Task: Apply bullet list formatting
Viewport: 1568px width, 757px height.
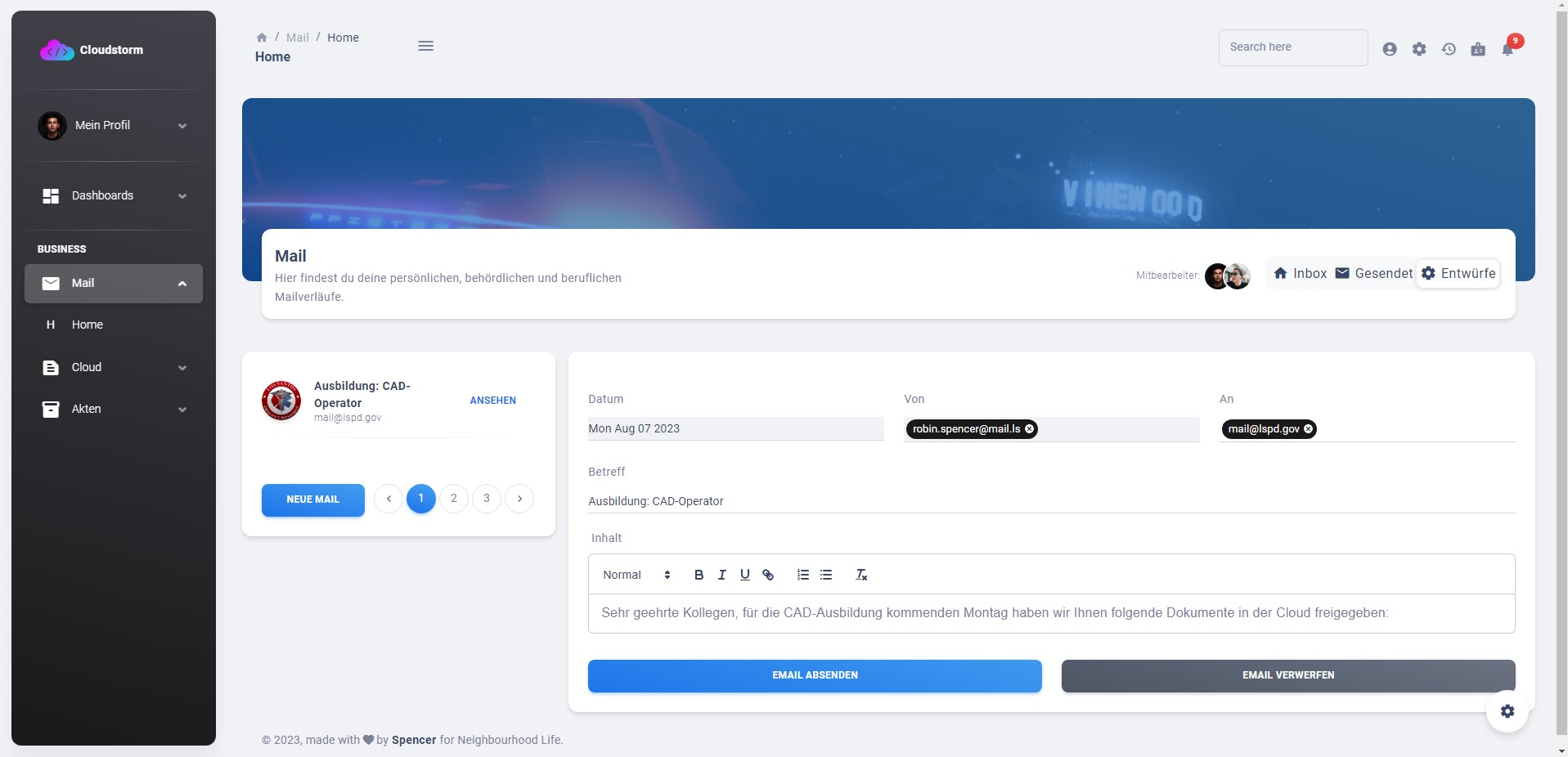Action: point(826,575)
